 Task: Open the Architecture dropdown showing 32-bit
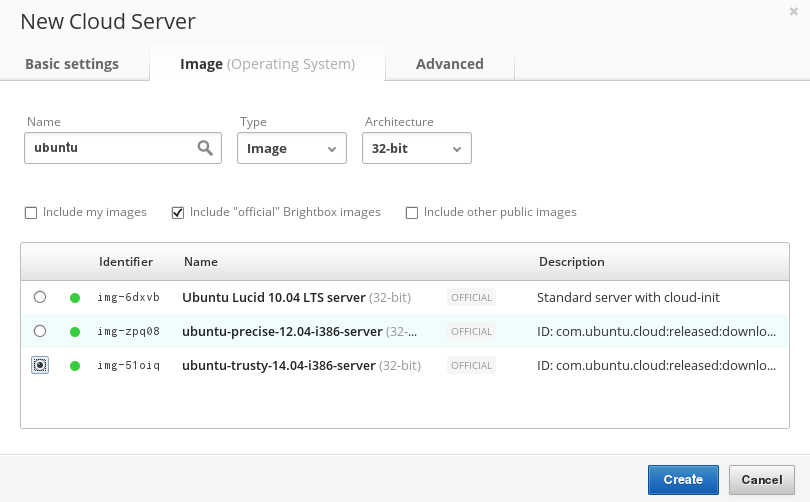click(x=417, y=148)
